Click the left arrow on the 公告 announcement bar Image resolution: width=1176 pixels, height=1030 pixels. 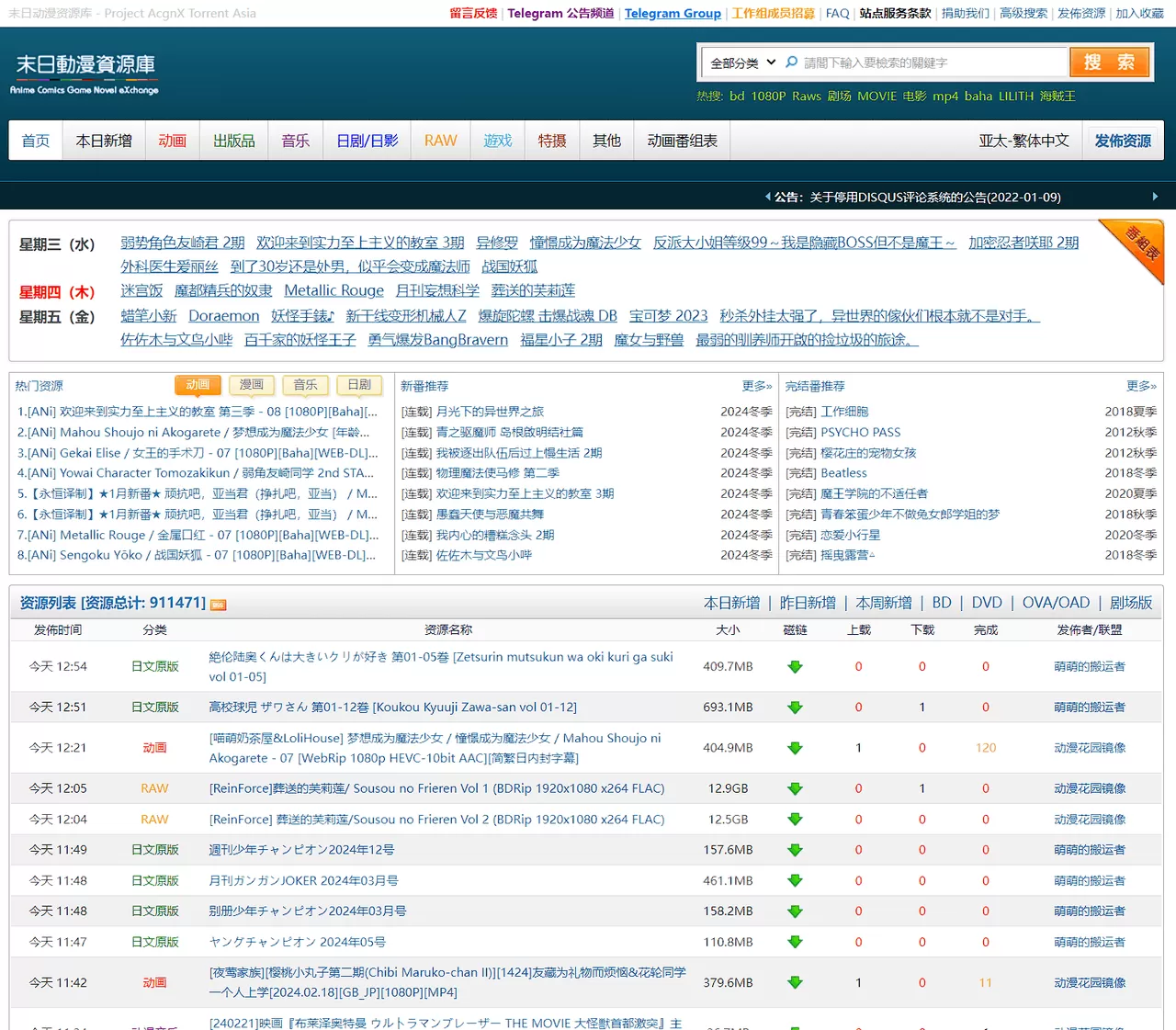[x=769, y=197]
